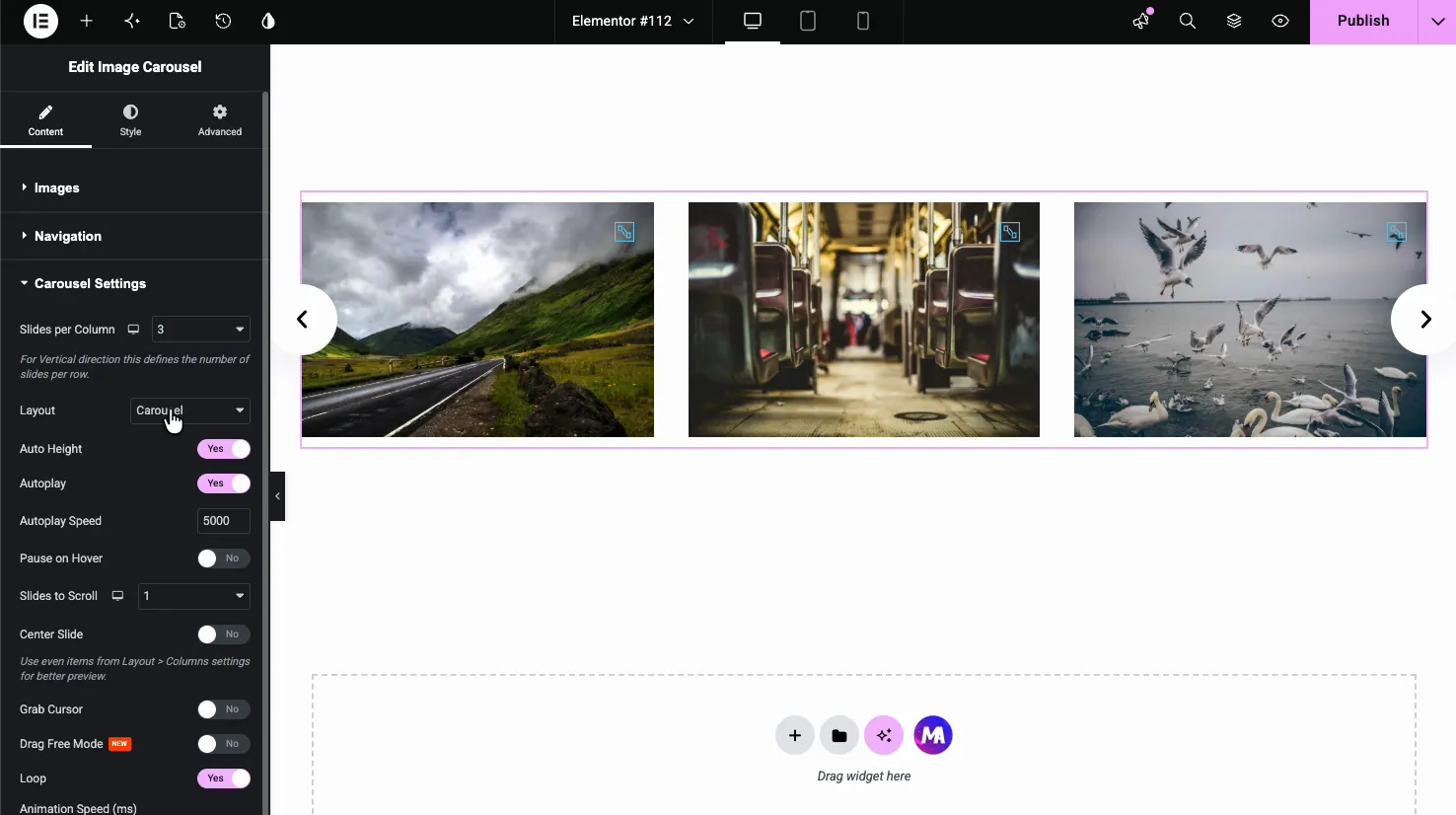
Task: Click edit handle on seagulls image
Action: 1396,232
